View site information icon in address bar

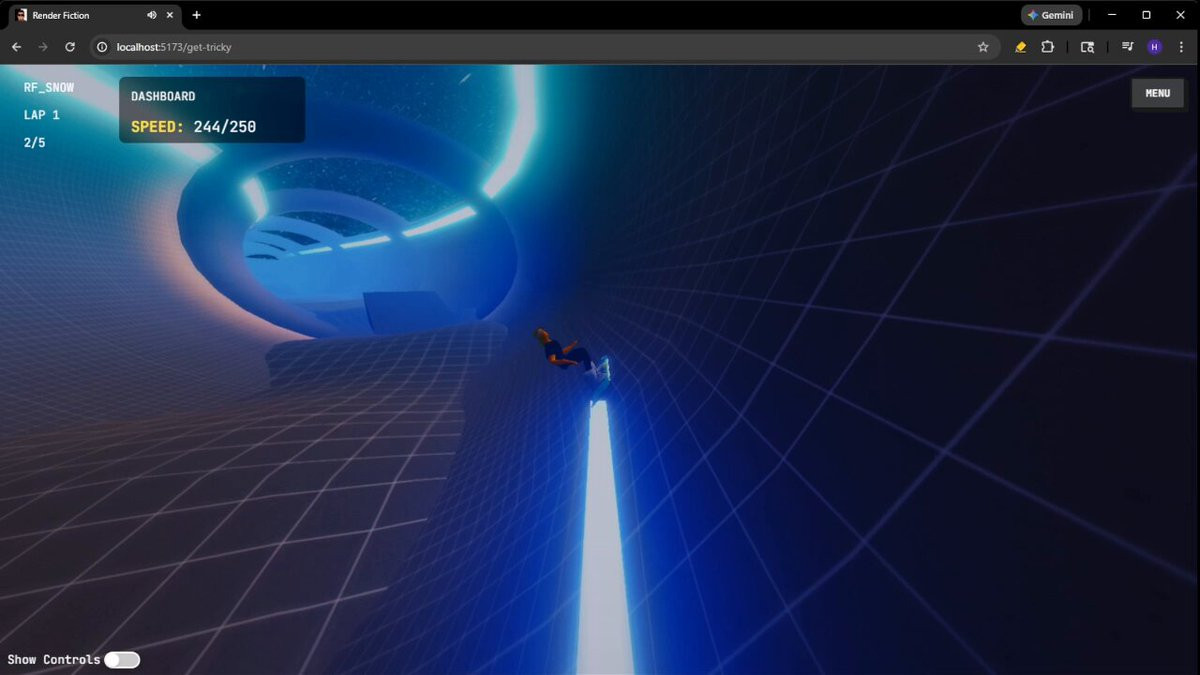click(x=102, y=47)
